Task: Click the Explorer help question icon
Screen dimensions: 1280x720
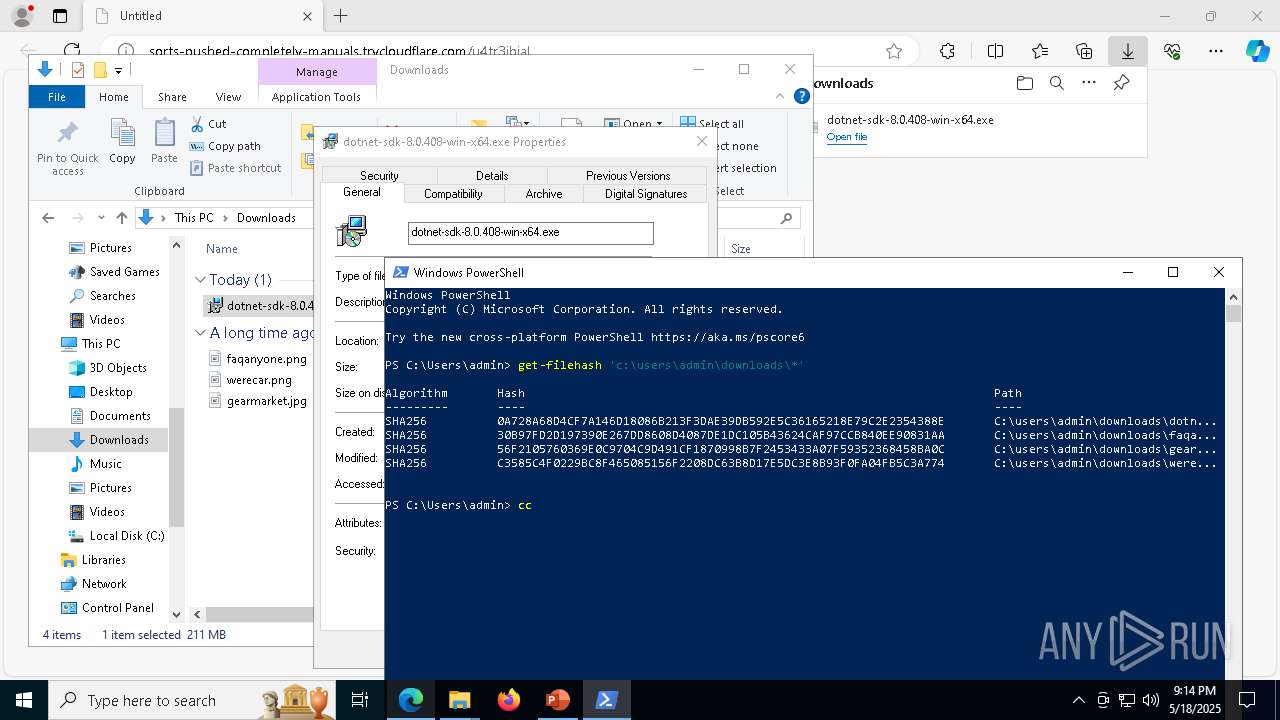Action: point(801,97)
